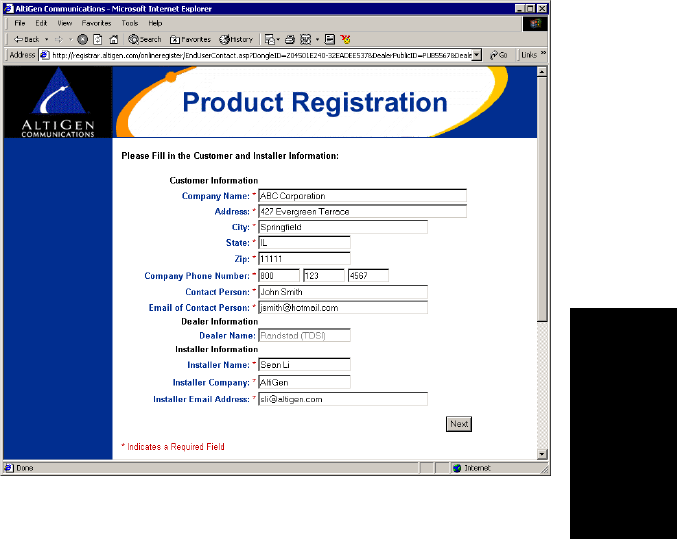Viewport: 677px width, 539px height.
Task: Click the 'Installer Information' section heading
Action: (x=216, y=349)
